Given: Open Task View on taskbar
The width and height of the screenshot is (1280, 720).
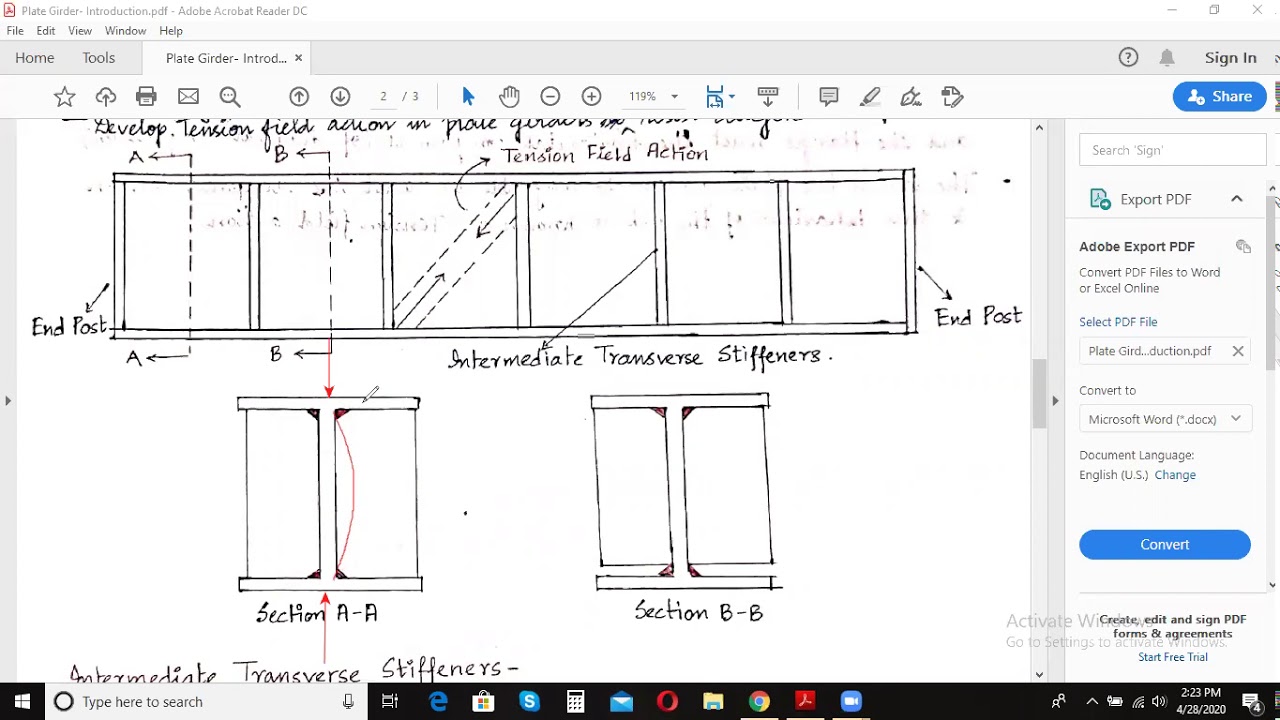Looking at the screenshot, I should click(390, 702).
